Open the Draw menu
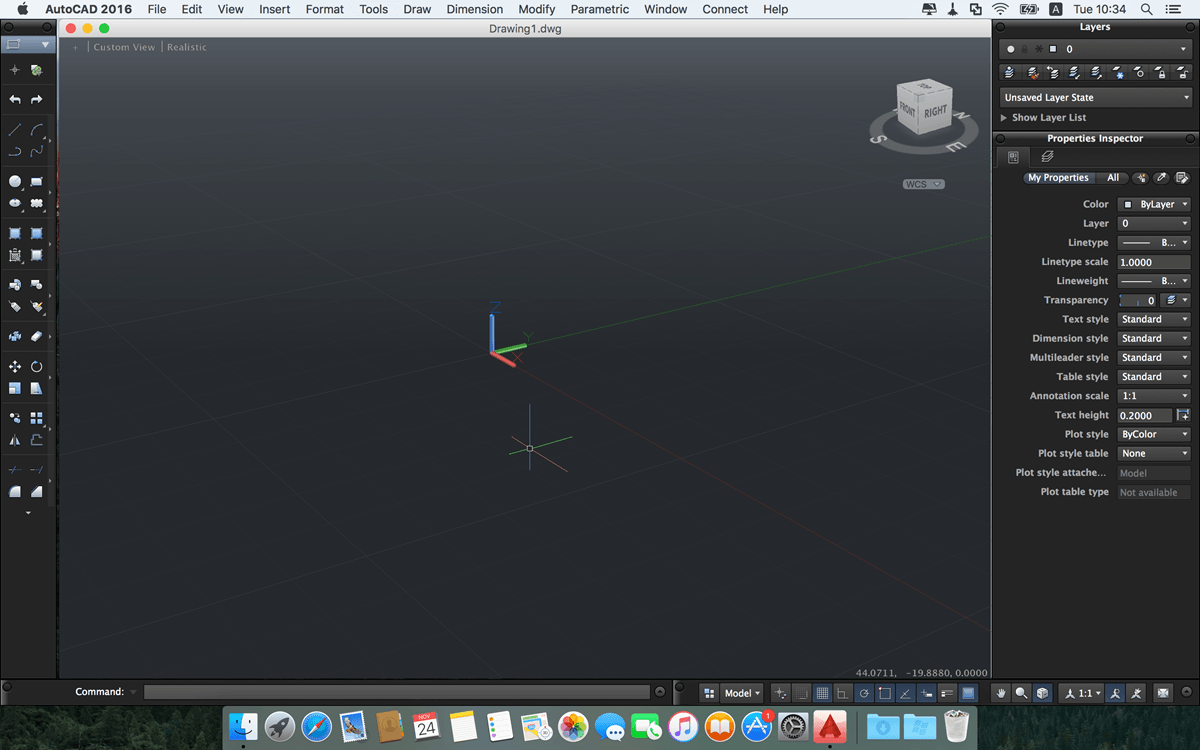The image size is (1200, 750). pos(417,9)
